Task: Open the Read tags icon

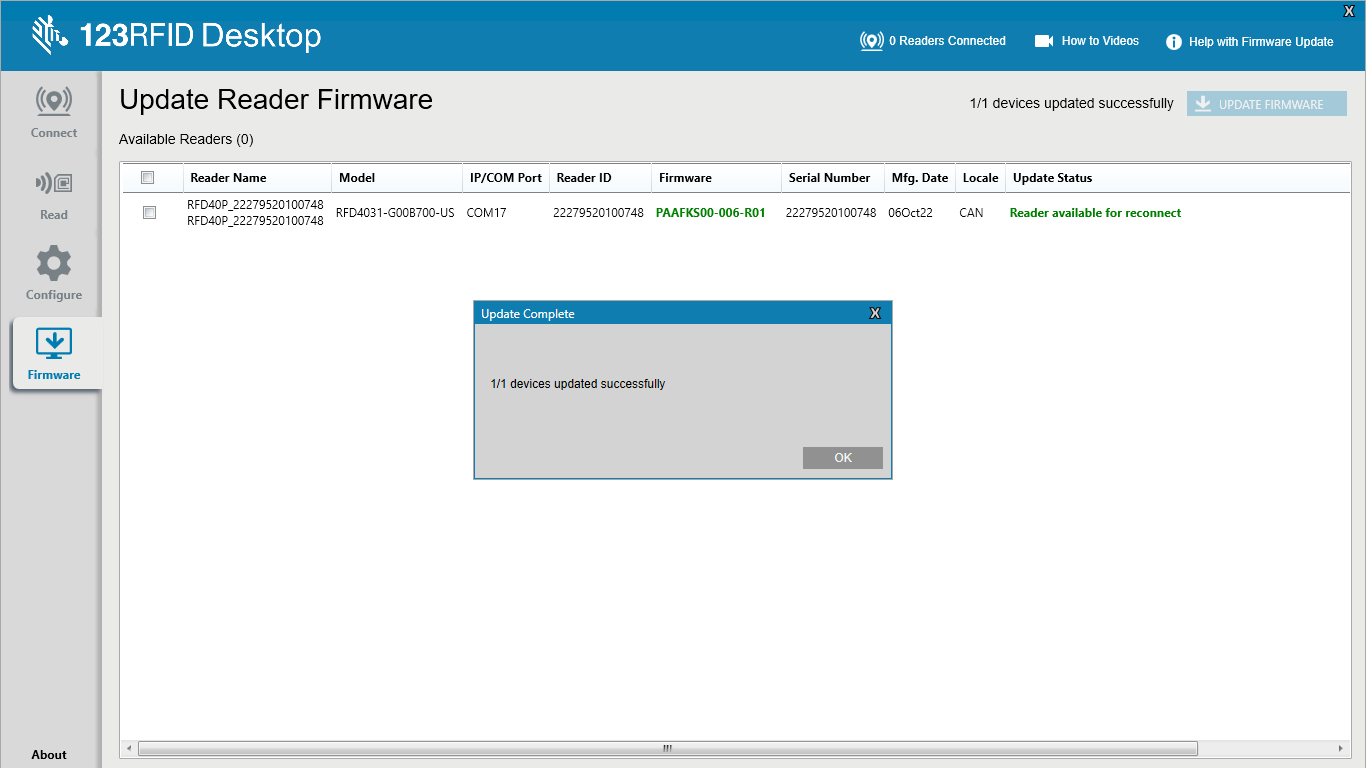Action: (x=54, y=184)
